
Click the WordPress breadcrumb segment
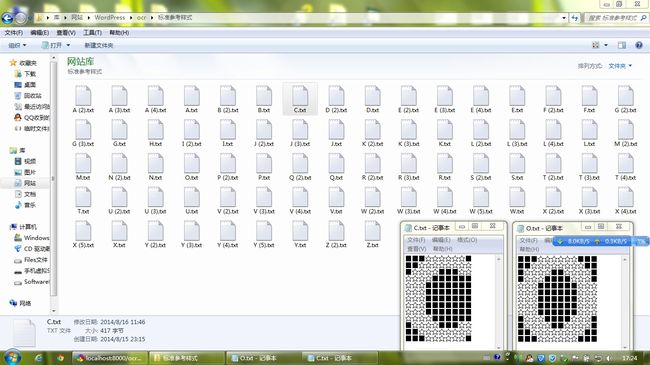(109, 18)
